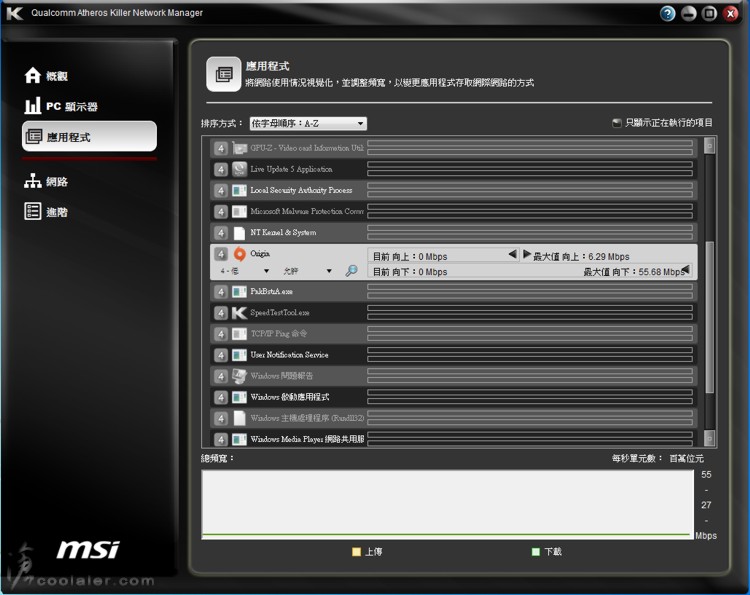
Task: Select the Windows 問題報告 row text
Action: coord(282,376)
